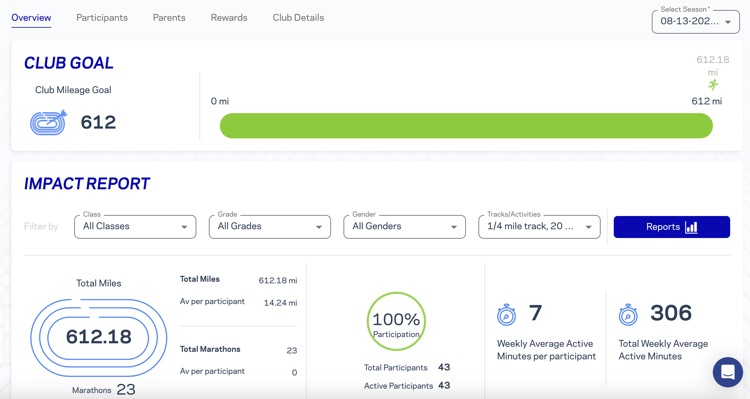750x399 pixels.
Task: Click the '612 mi' progress end label
Action: [707, 101]
